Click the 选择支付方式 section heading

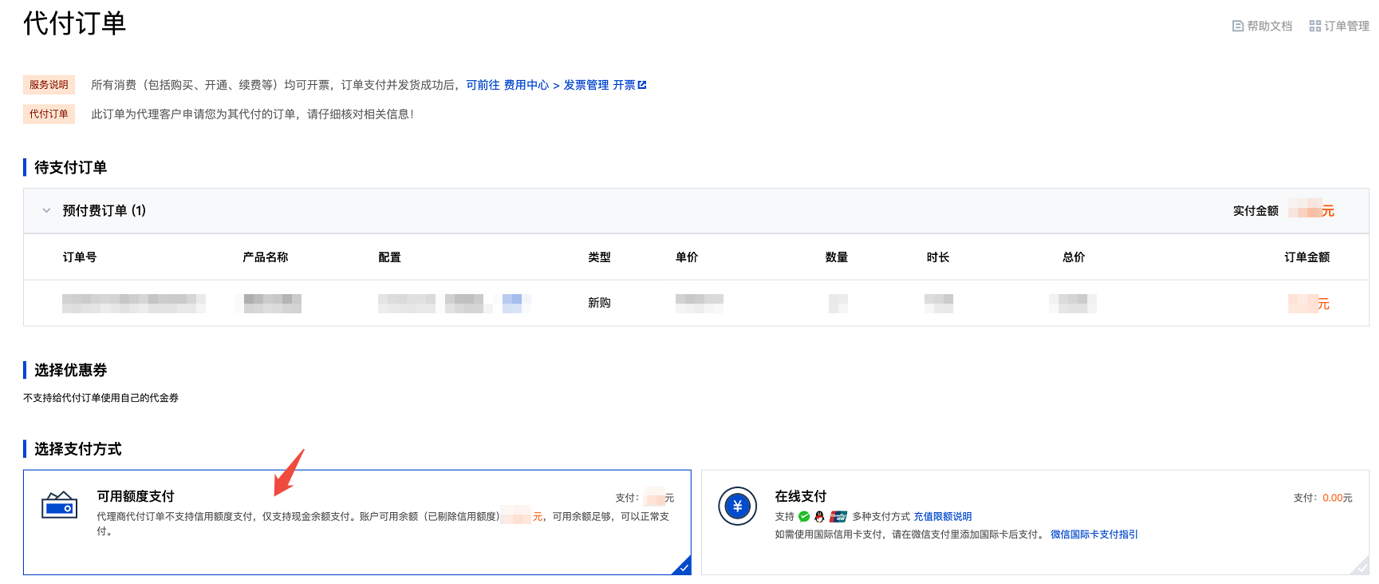point(78,449)
